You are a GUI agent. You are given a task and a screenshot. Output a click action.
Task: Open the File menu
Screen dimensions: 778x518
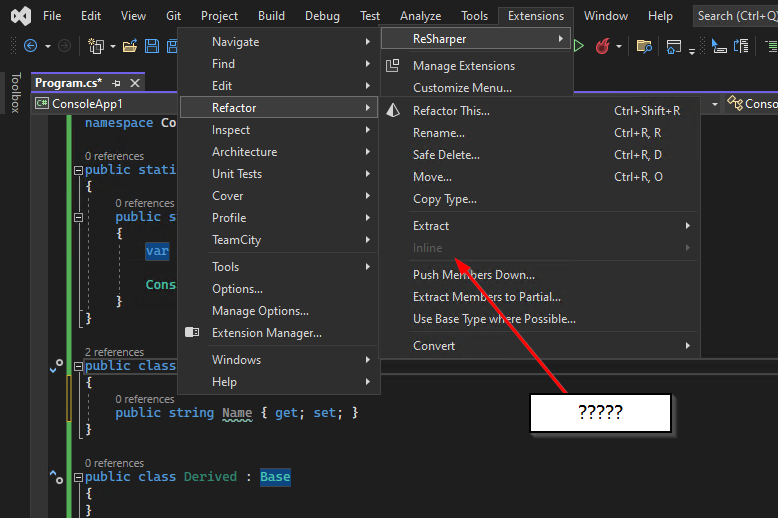[52, 16]
